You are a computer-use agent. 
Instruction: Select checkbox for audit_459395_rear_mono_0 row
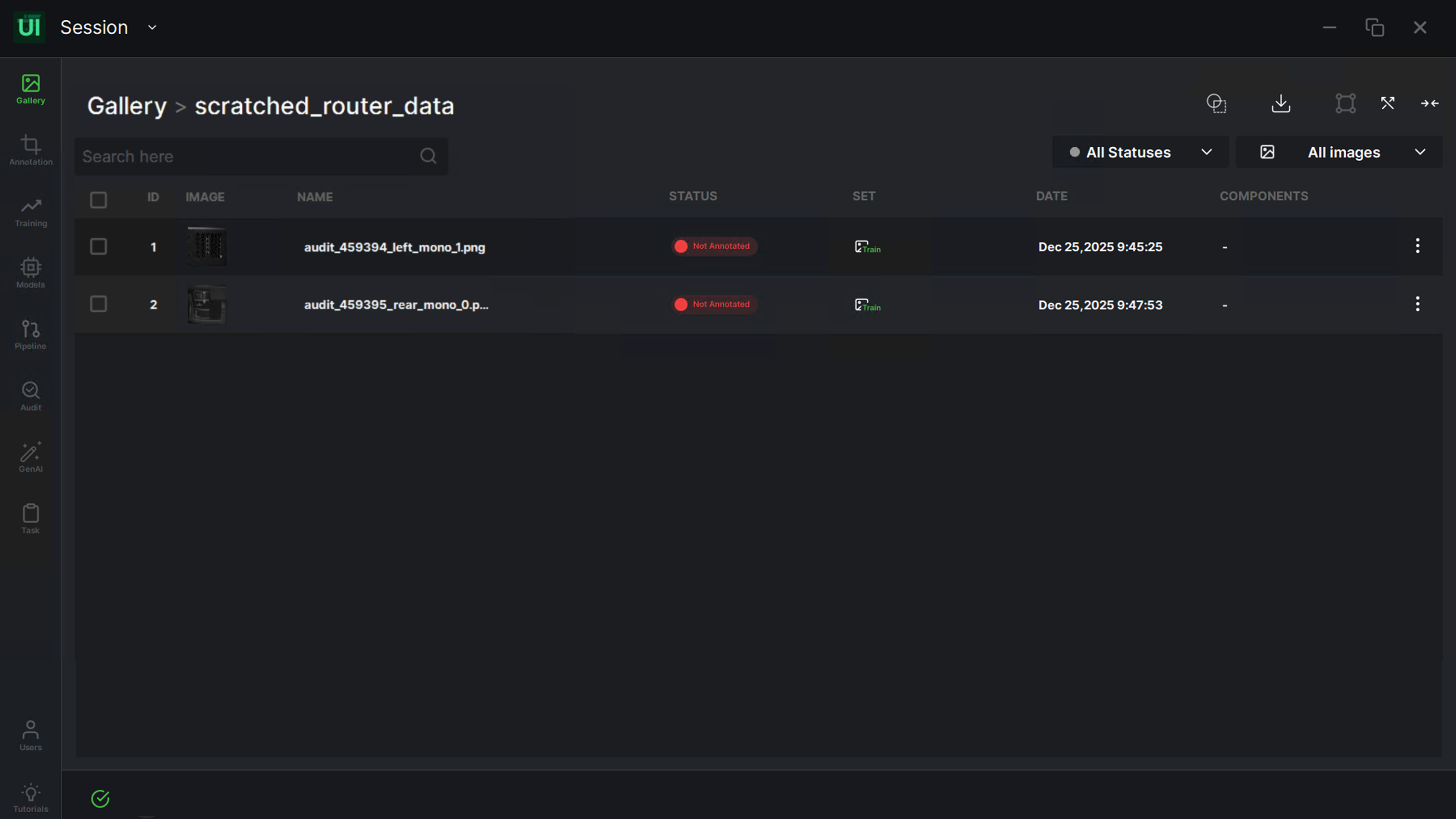click(98, 305)
